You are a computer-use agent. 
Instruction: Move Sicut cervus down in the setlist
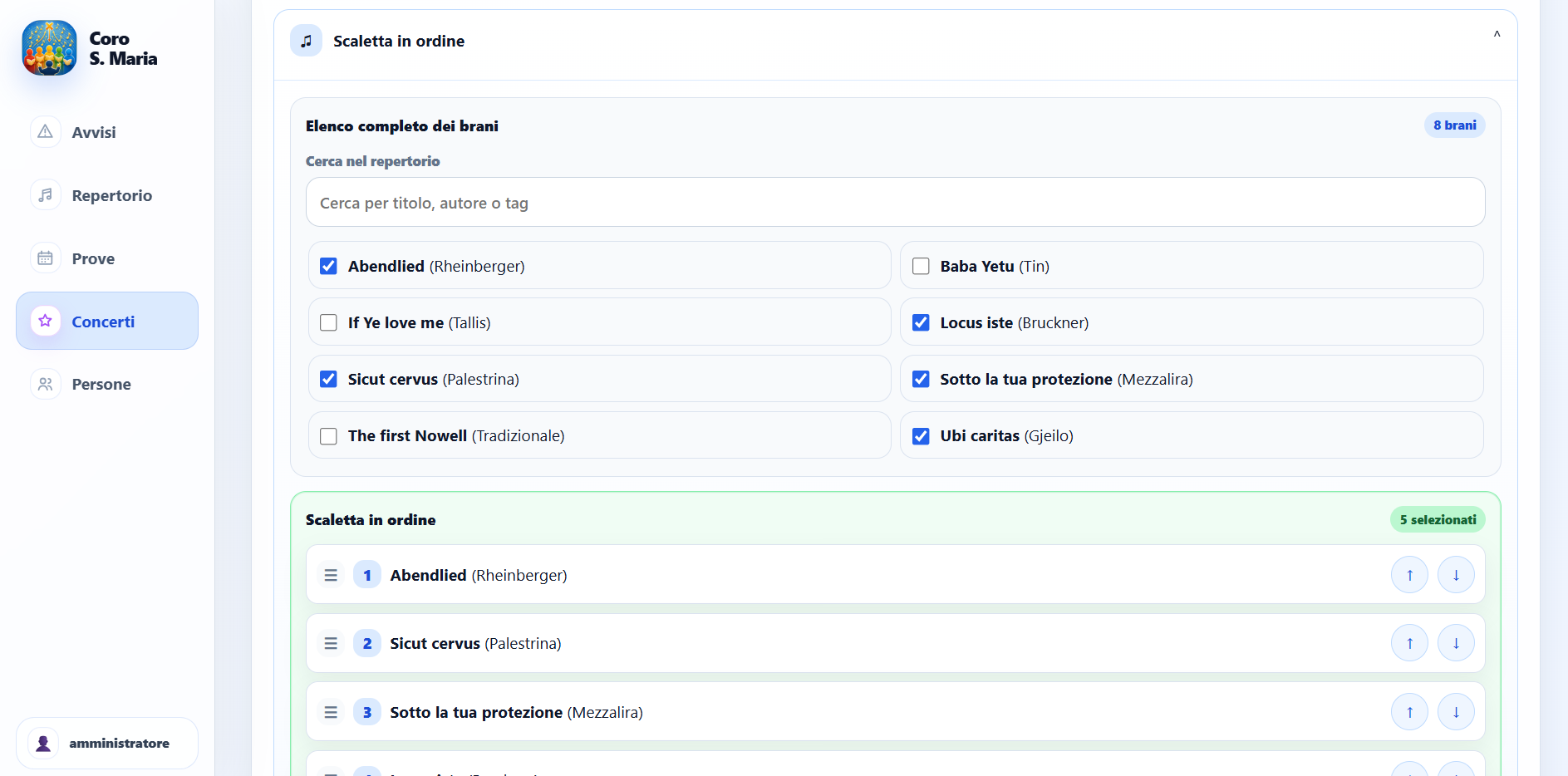pyautogui.click(x=1456, y=643)
